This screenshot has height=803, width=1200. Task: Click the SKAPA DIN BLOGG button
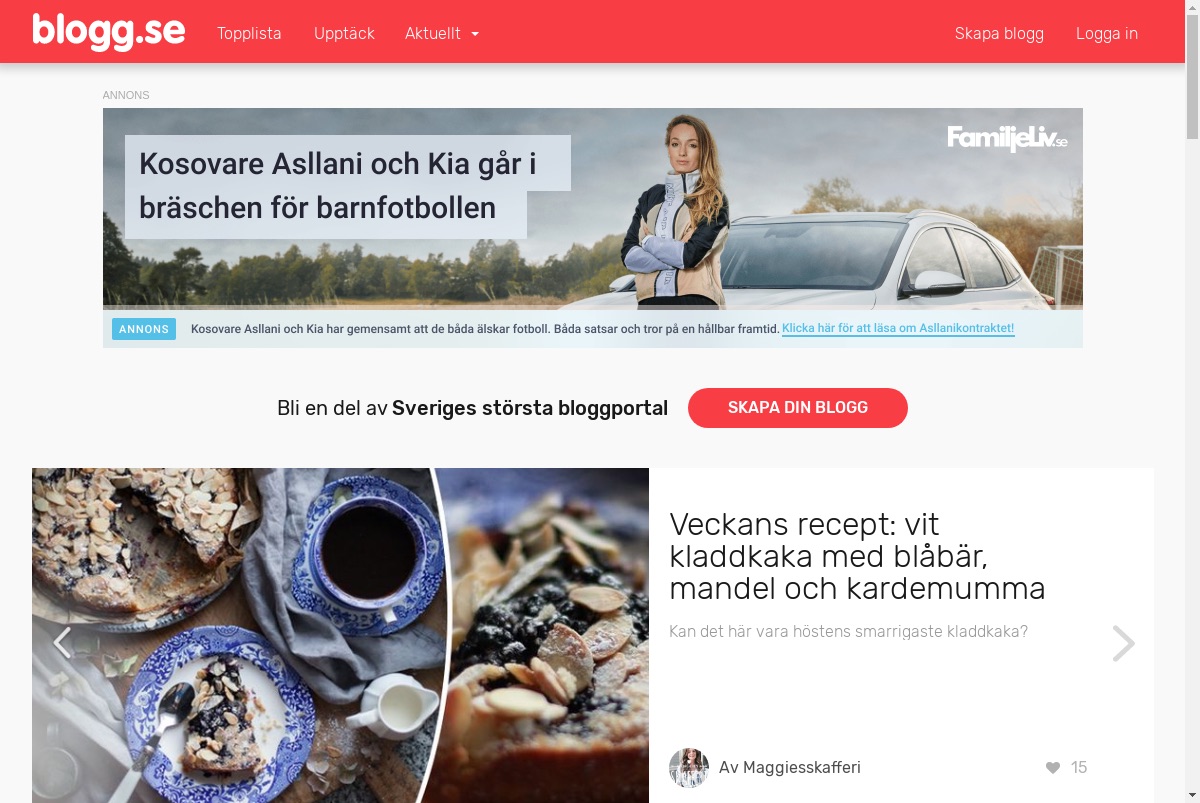pos(798,408)
